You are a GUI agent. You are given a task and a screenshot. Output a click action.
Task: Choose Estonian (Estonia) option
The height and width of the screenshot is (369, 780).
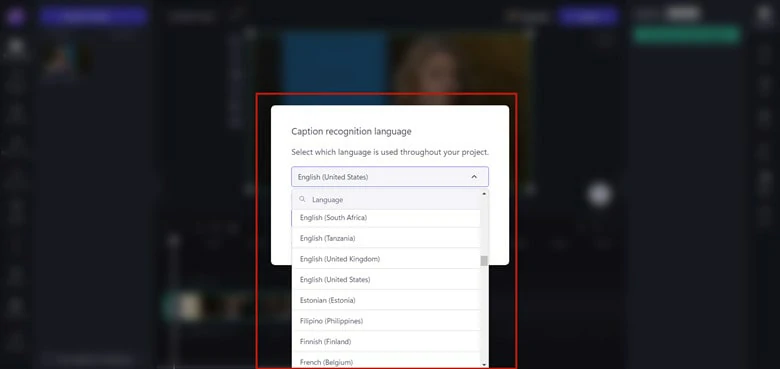(386, 300)
